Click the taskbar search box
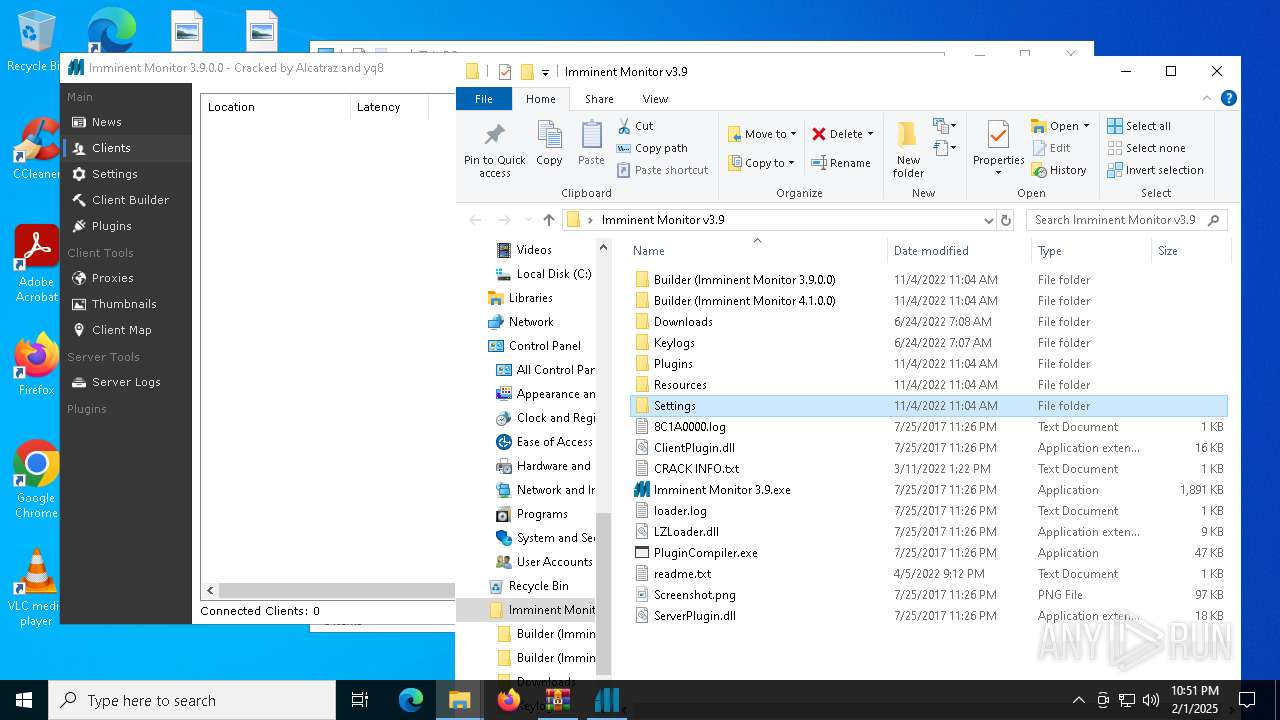 pyautogui.click(x=192, y=701)
